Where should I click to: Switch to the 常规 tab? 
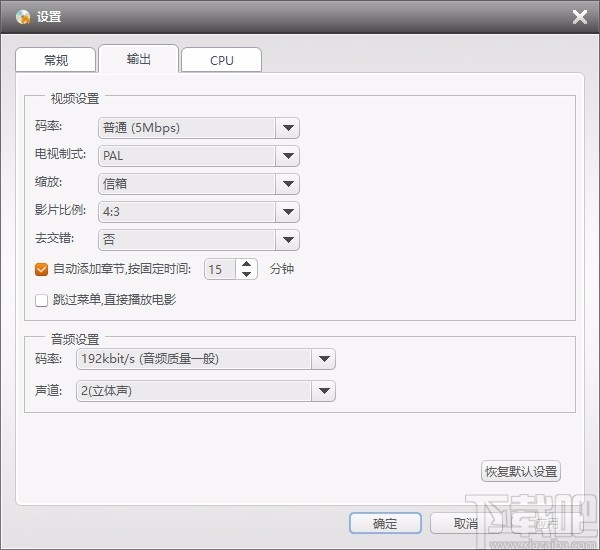click(55, 60)
